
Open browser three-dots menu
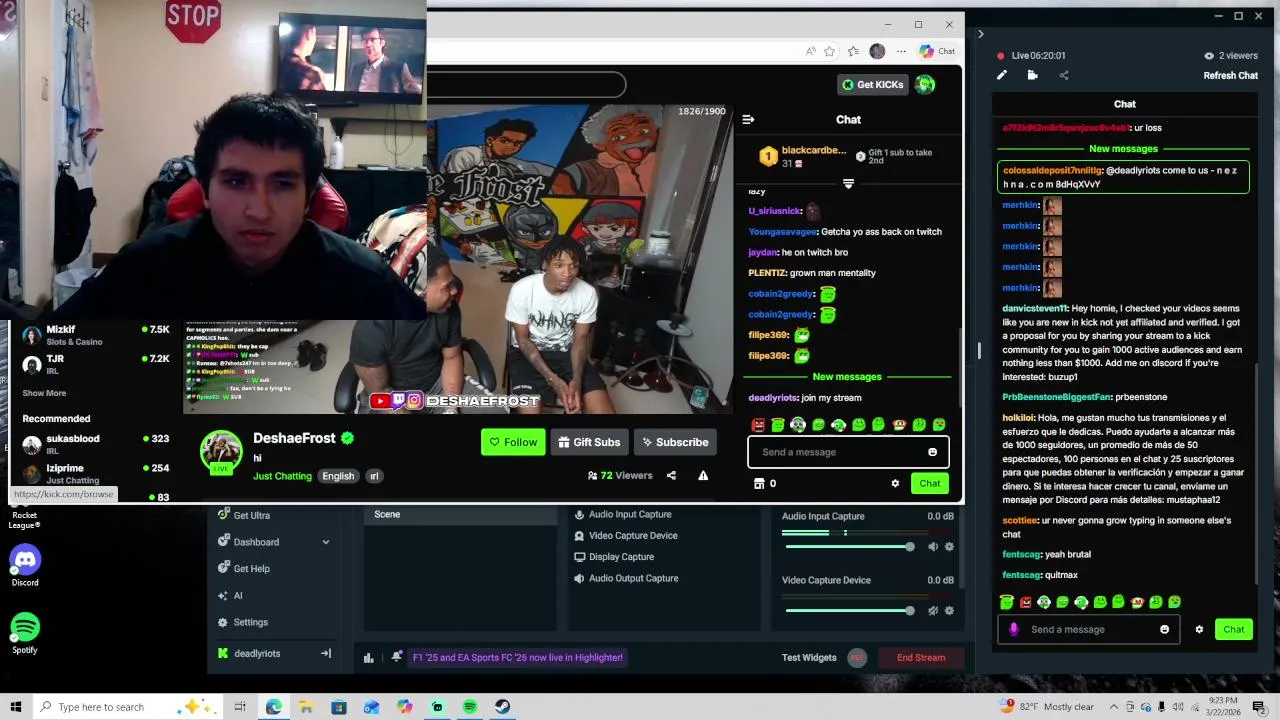[x=901, y=51]
